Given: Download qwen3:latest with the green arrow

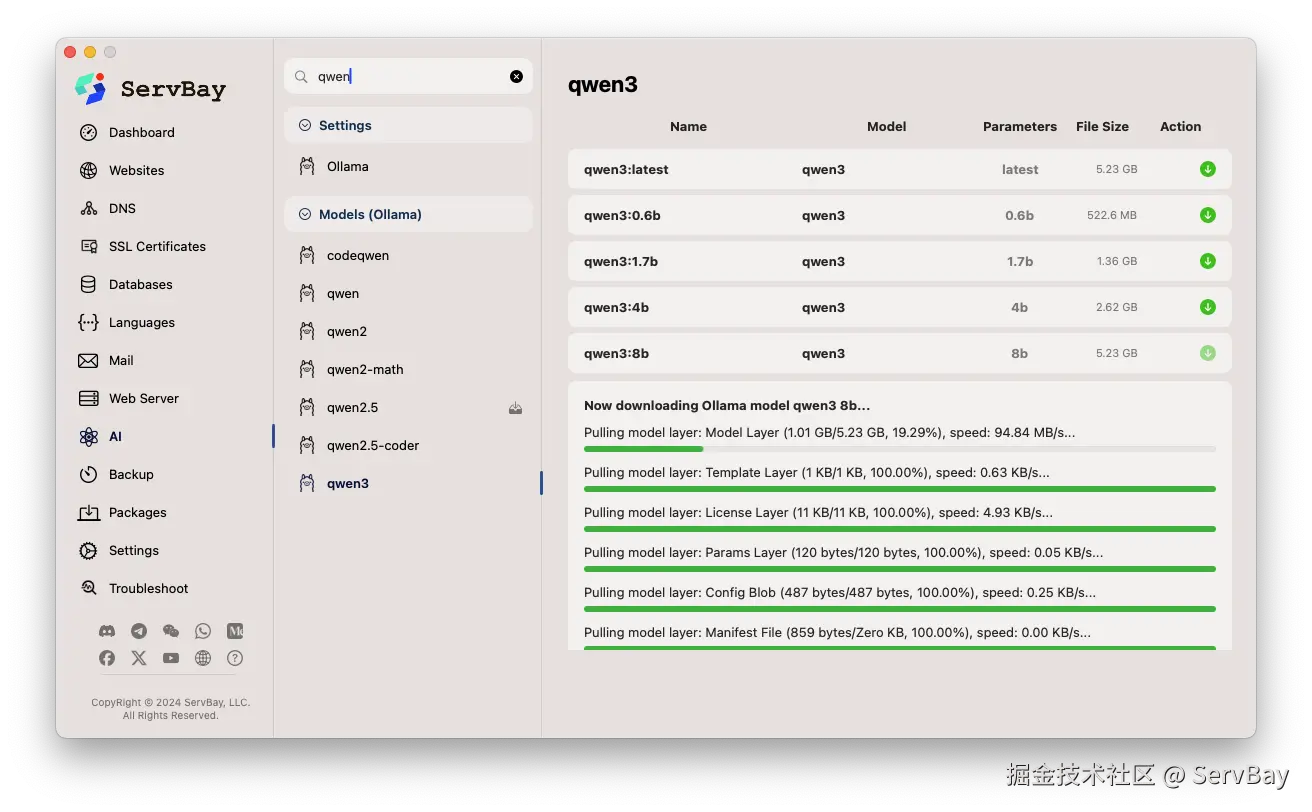Looking at the screenshot, I should click(1208, 169).
